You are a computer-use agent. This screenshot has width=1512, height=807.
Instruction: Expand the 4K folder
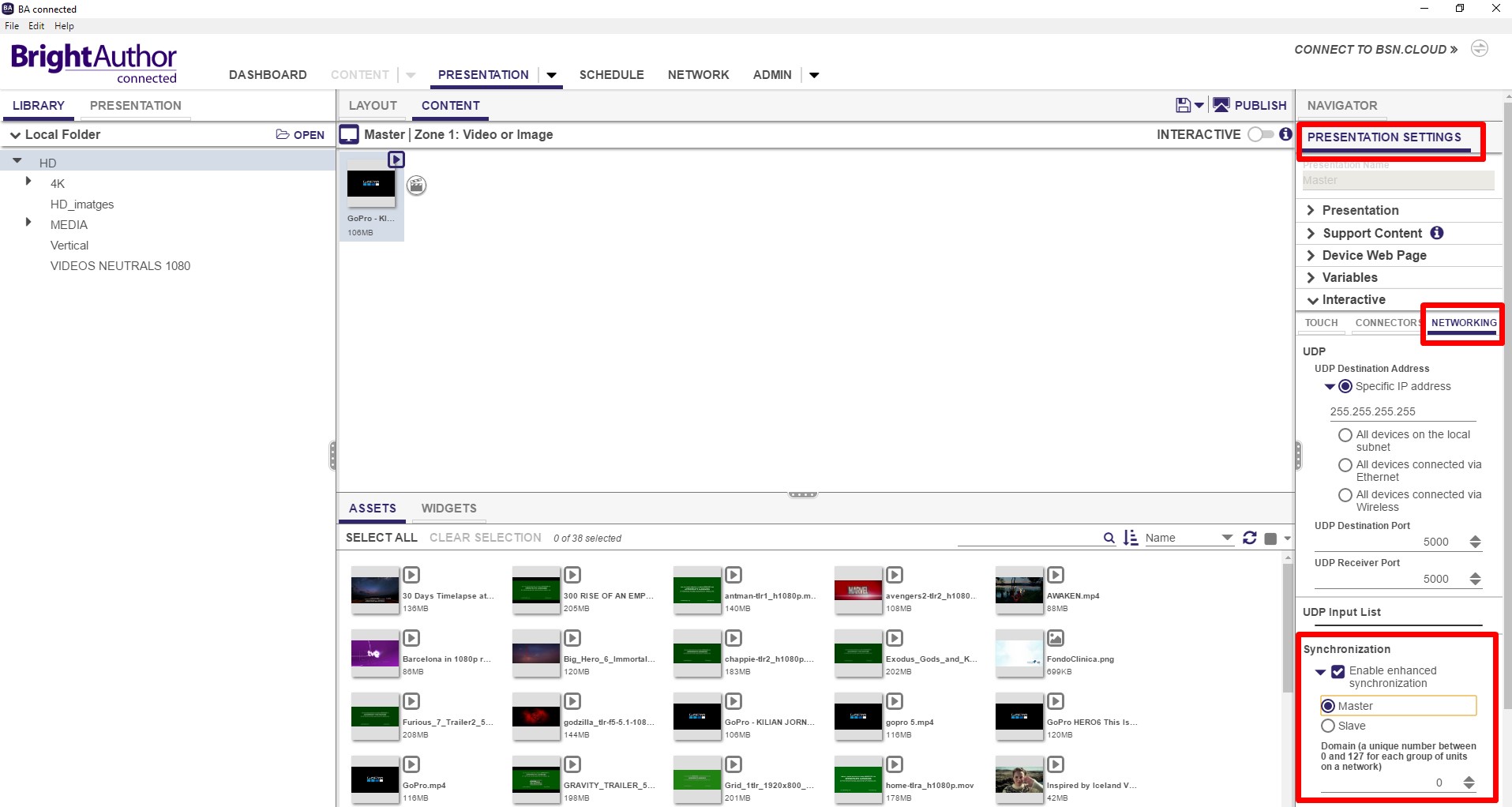(x=28, y=182)
